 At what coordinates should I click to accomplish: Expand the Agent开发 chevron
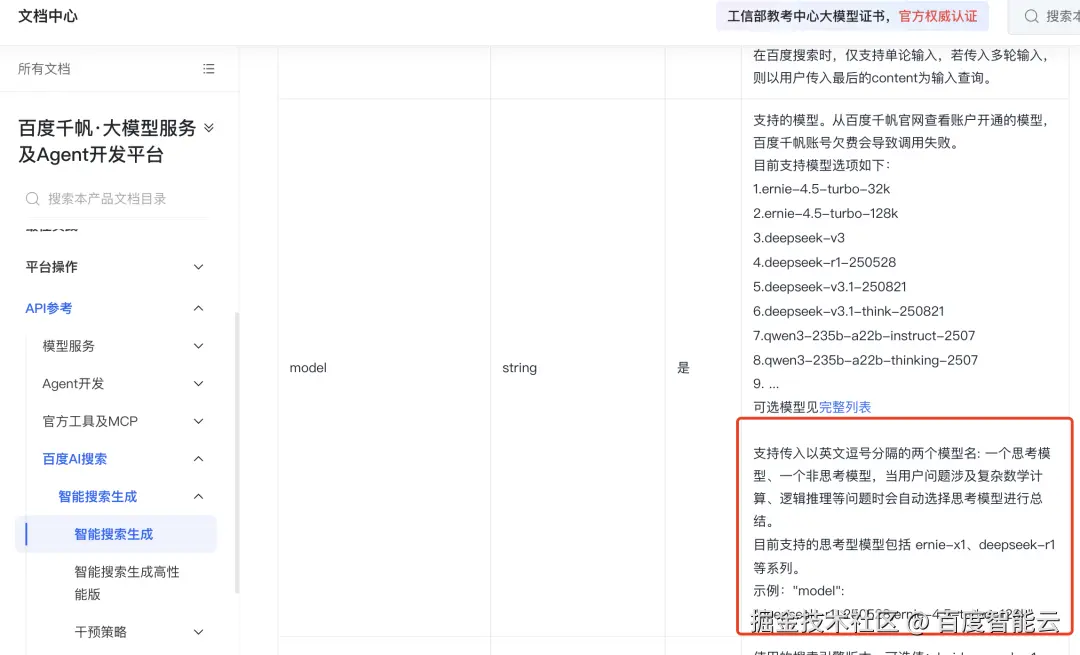click(198, 384)
